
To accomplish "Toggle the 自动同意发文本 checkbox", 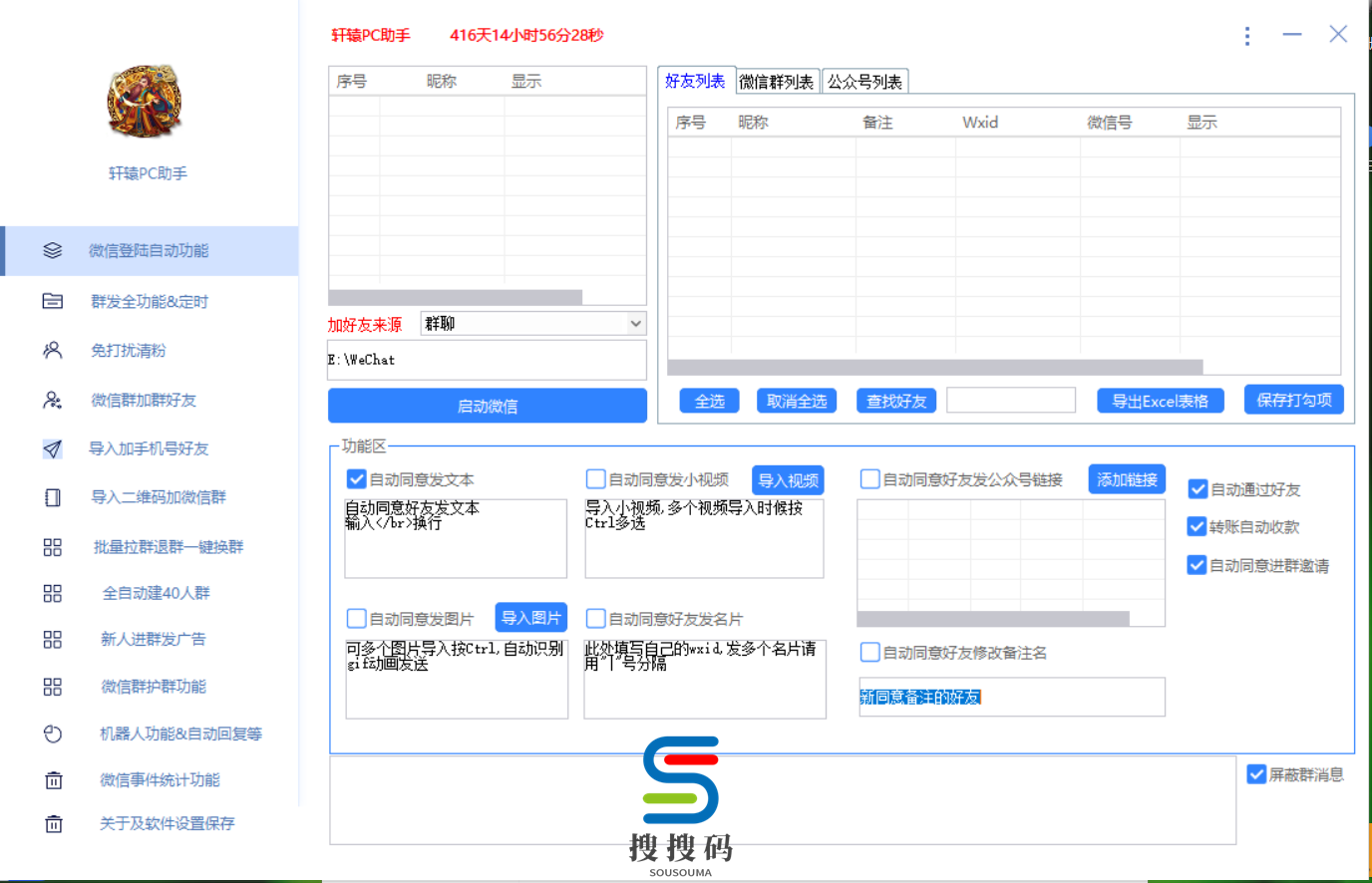I will 356,479.
